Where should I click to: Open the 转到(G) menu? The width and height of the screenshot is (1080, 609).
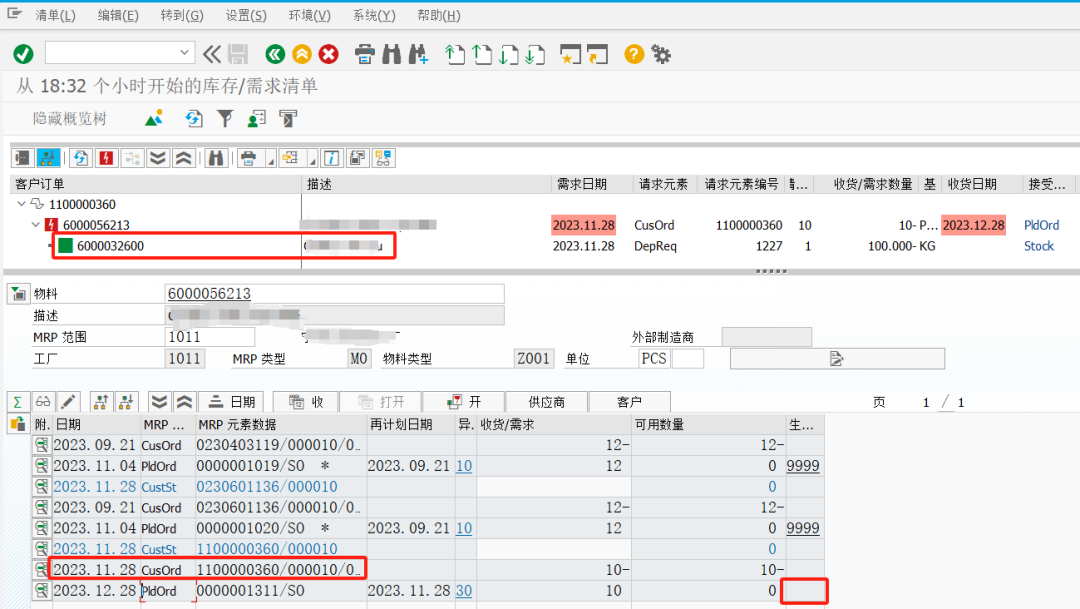(182, 15)
